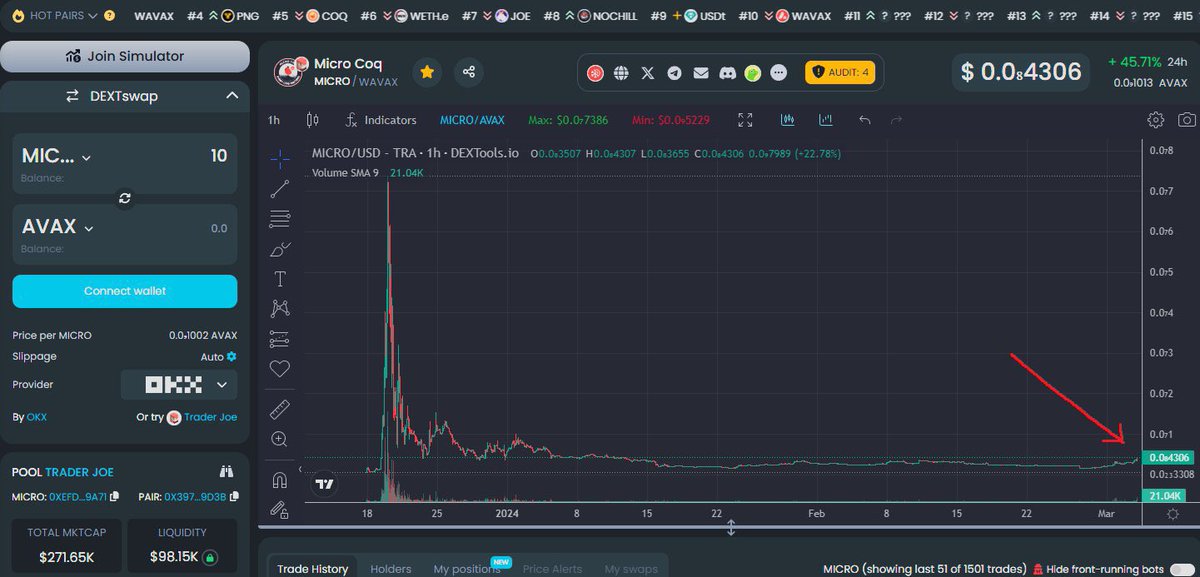1200x577 pixels.
Task: Open the Trader Joe swap link
Action: pyautogui.click(x=212, y=417)
